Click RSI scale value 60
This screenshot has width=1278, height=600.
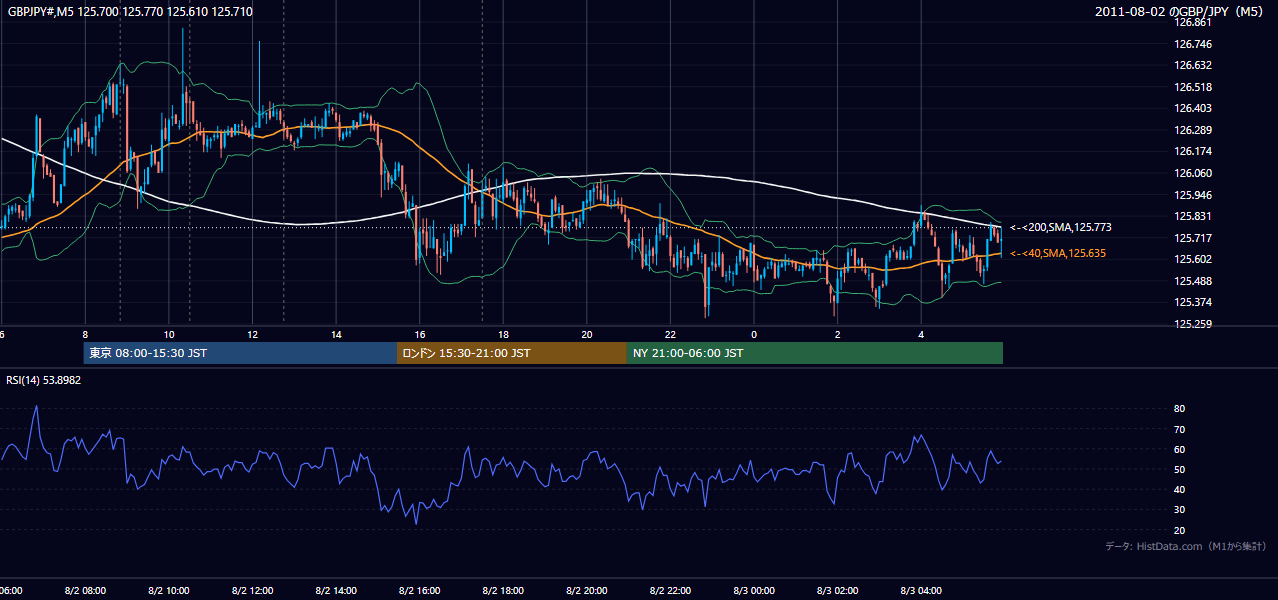[x=1179, y=449]
